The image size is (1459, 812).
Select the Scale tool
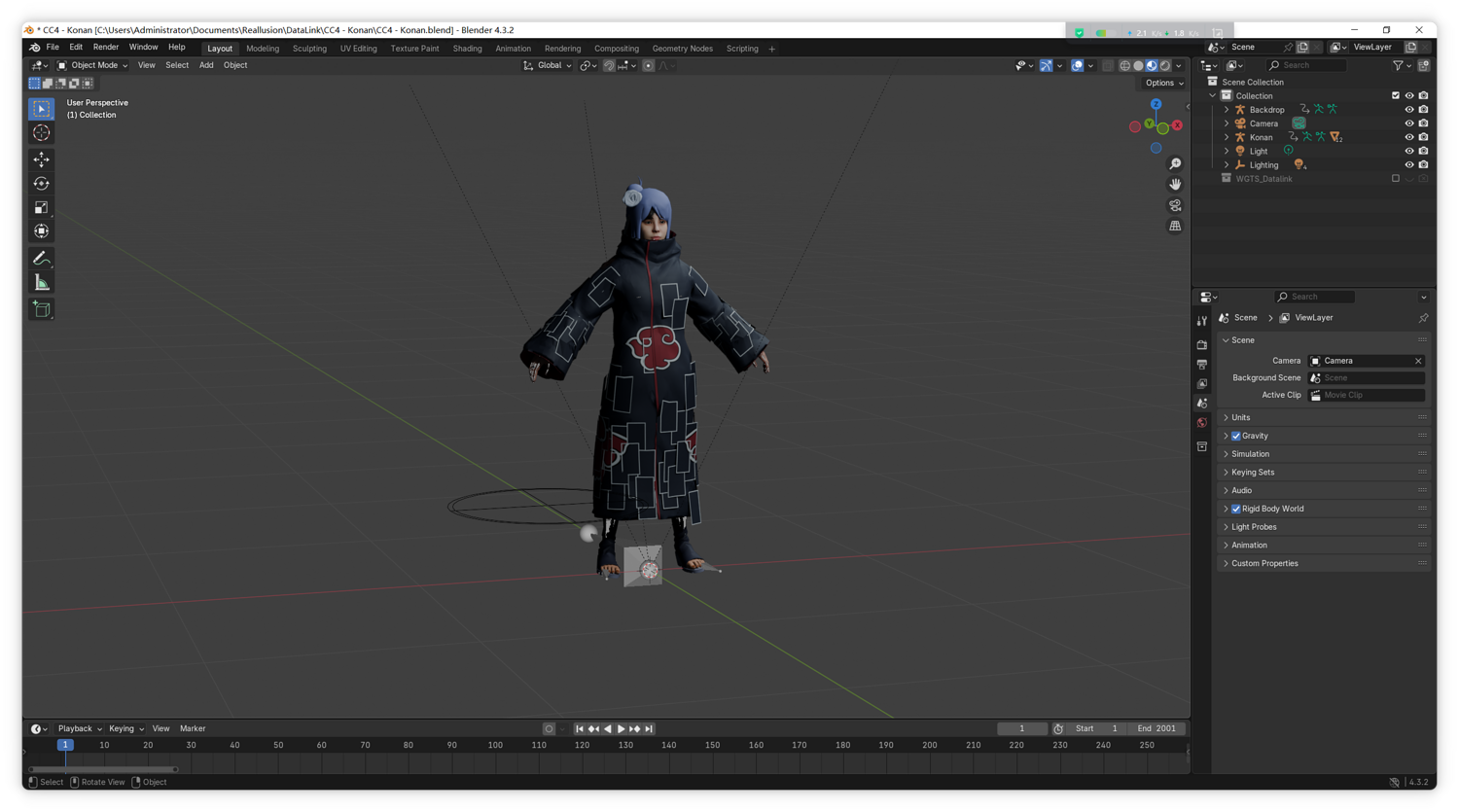[41, 207]
